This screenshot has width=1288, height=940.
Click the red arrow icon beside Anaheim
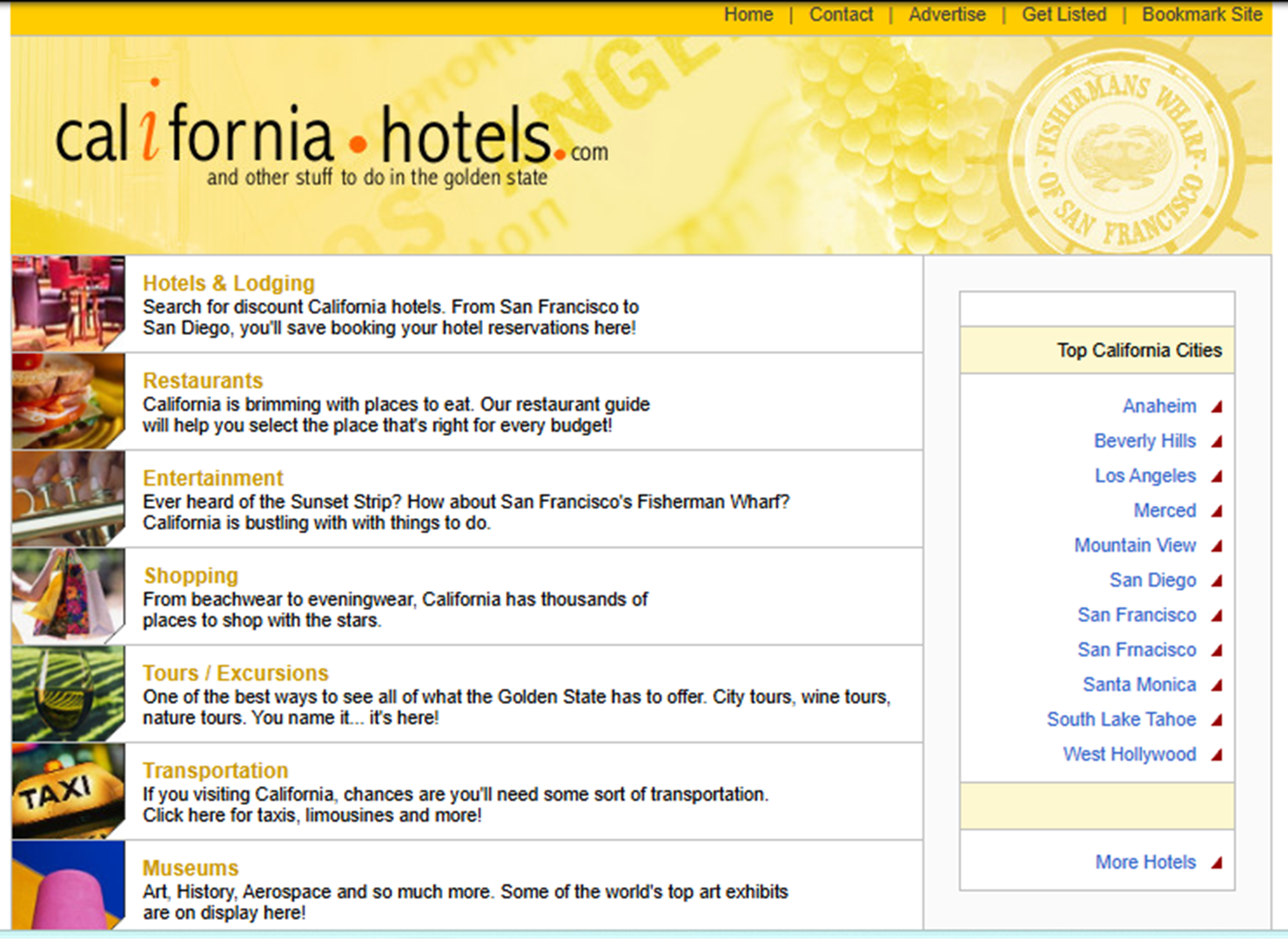pyautogui.click(x=1217, y=406)
